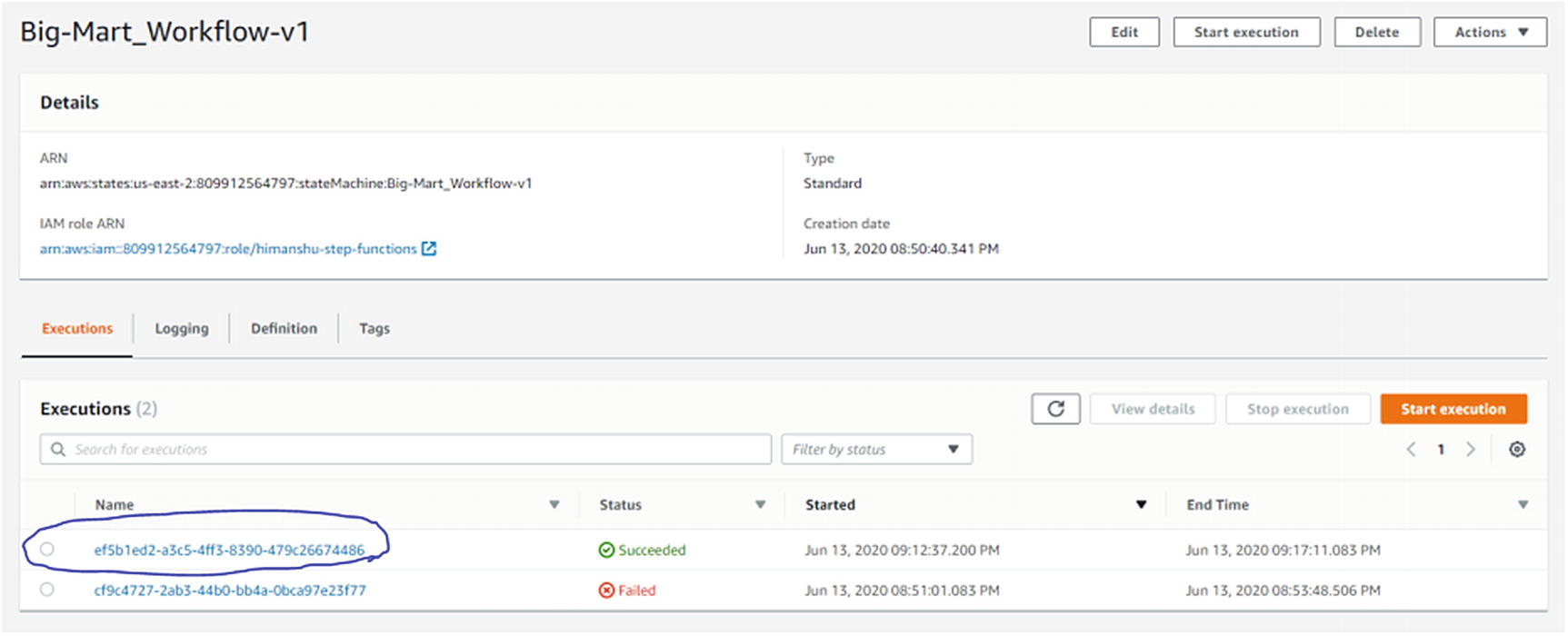This screenshot has height=636, width=1568.
Task: Click the Succeeded status checkmark icon
Action: tap(606, 551)
